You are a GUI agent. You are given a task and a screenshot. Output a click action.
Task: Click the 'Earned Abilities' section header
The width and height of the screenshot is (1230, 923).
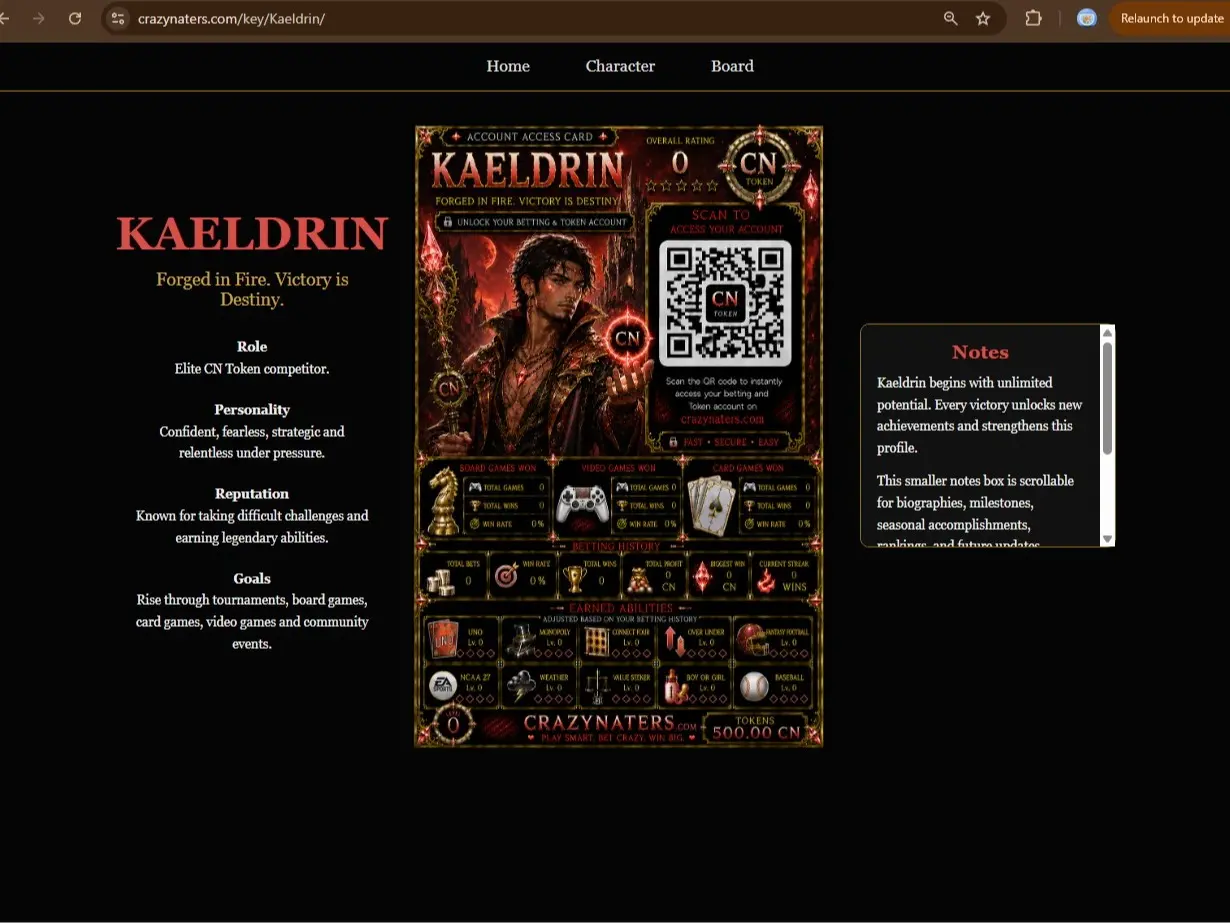[x=619, y=608]
